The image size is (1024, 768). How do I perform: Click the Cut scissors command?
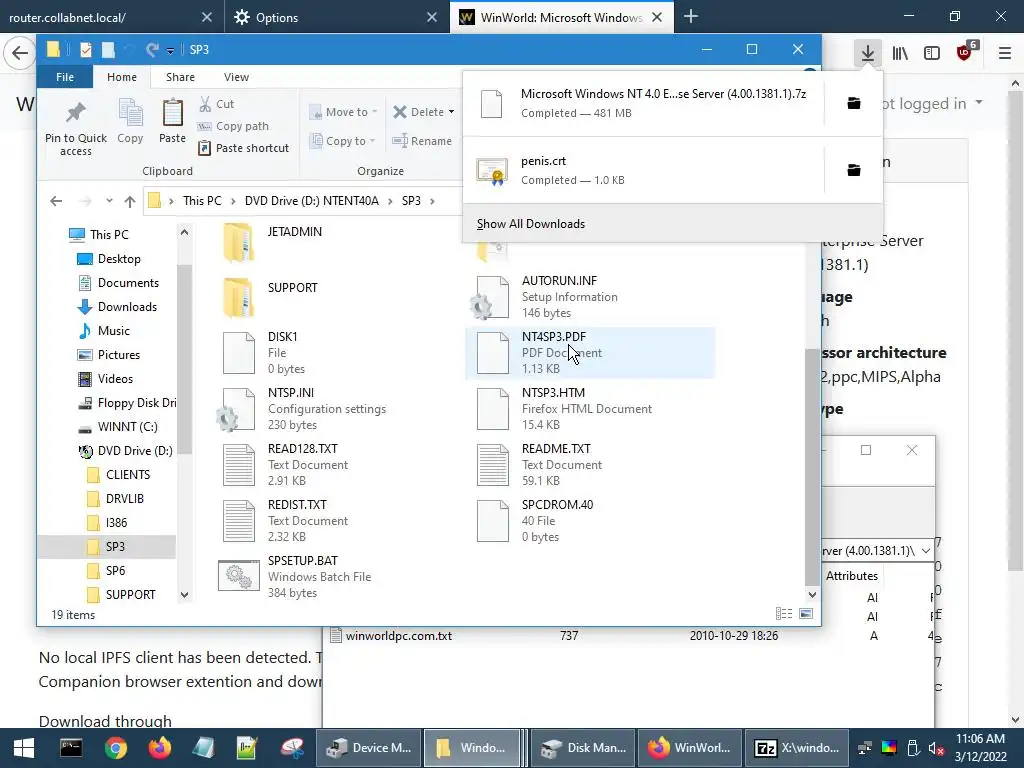[x=217, y=104]
